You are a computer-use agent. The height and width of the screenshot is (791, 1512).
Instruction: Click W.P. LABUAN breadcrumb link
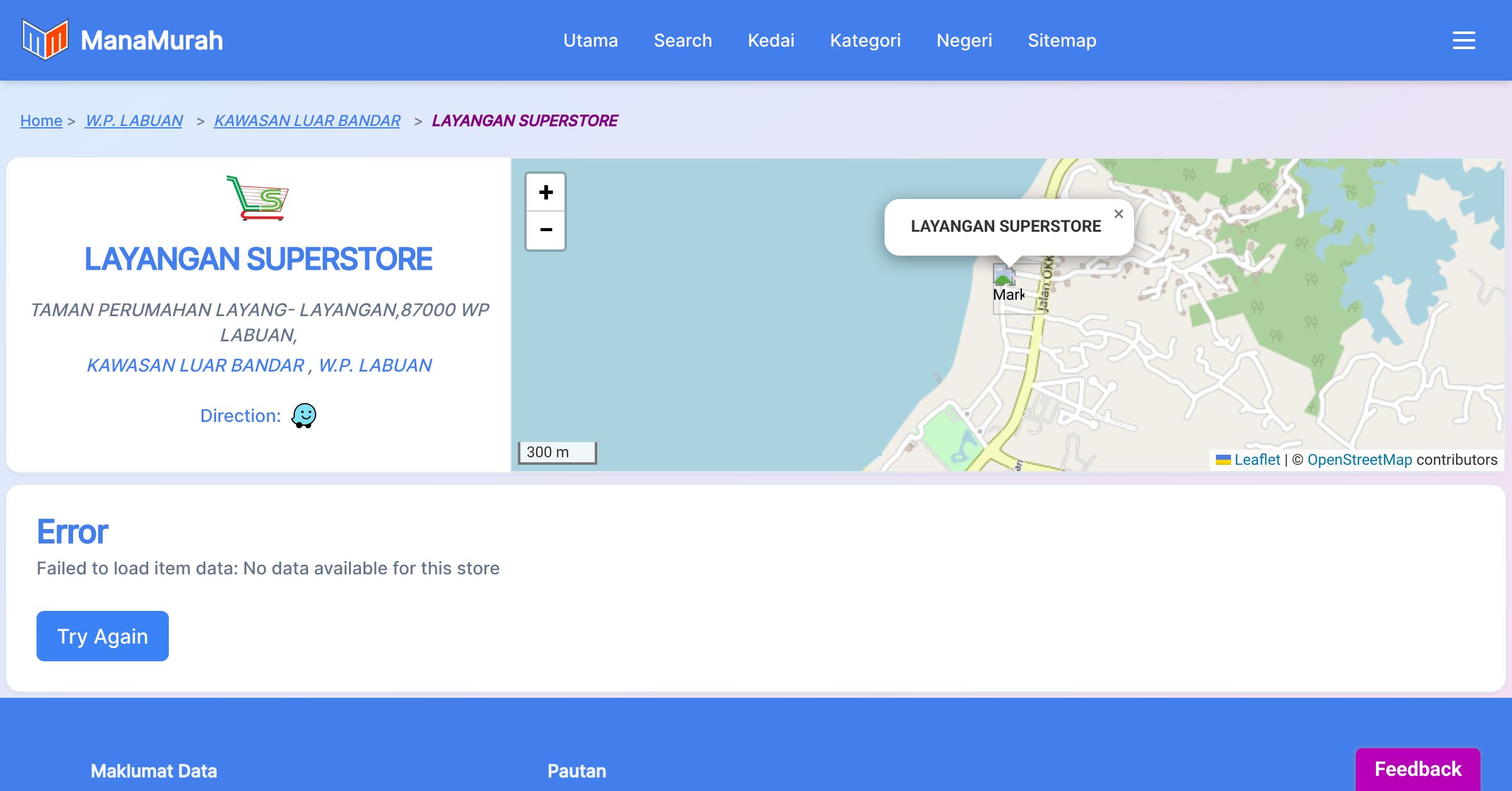[x=134, y=120]
